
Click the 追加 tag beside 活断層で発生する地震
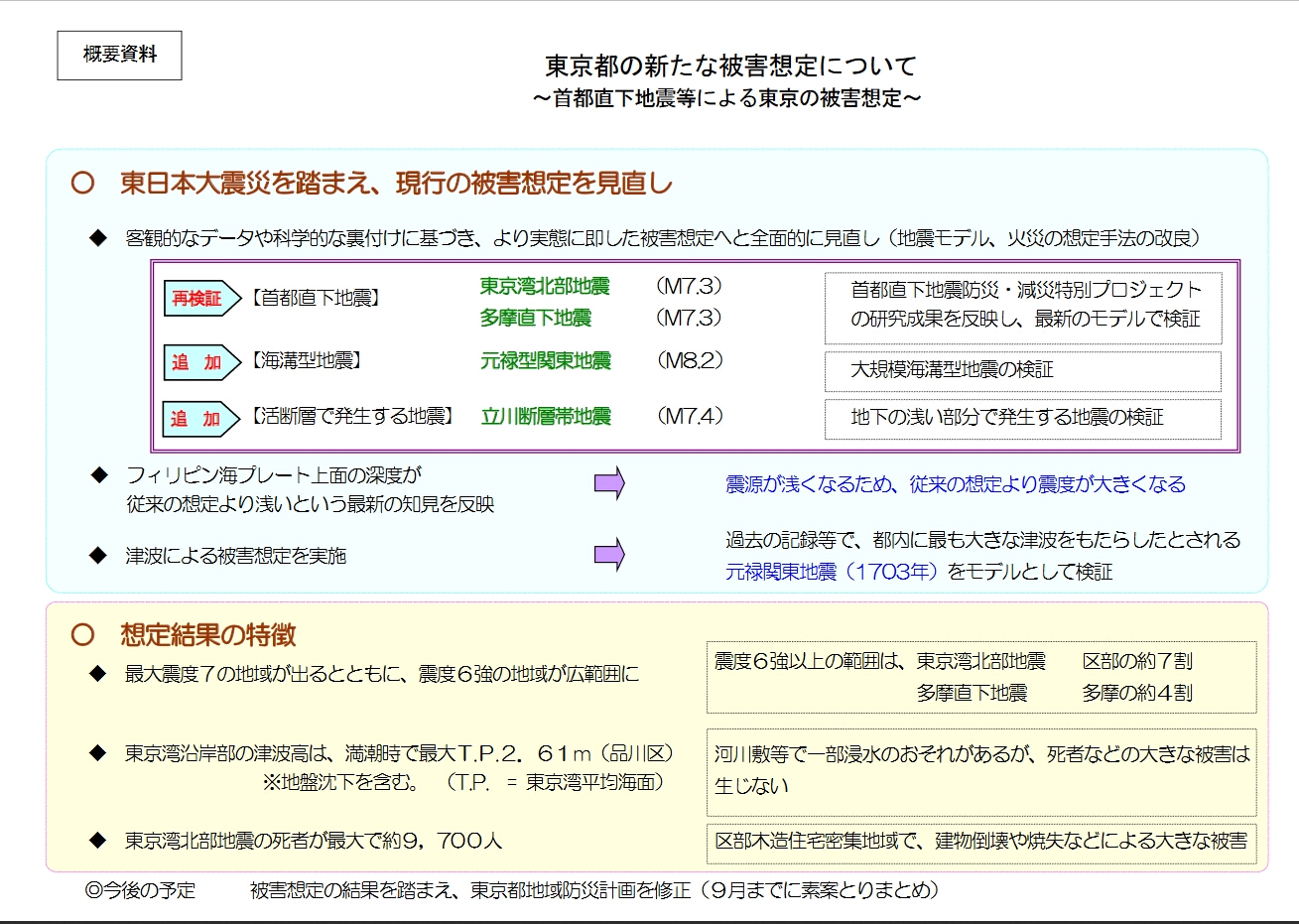[x=200, y=419]
